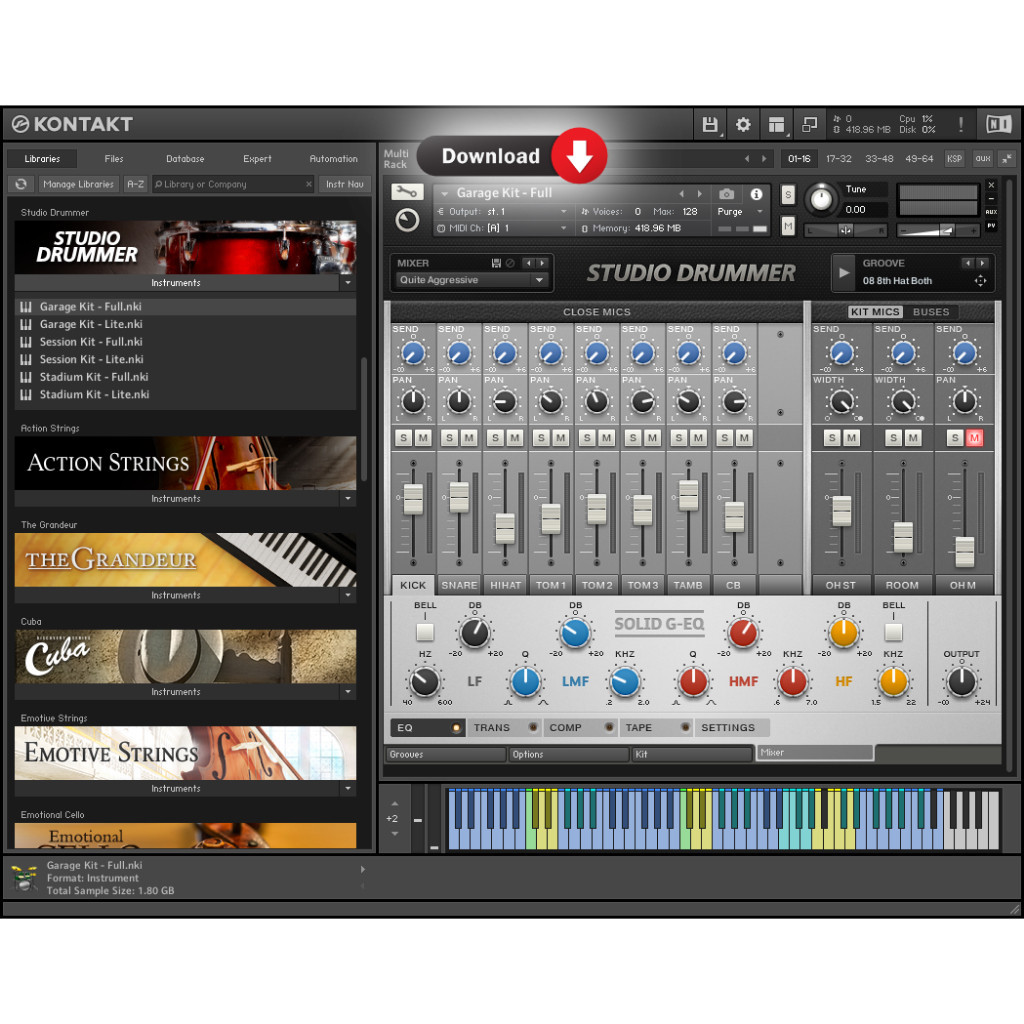Mute the instrument with header M button
Viewport: 1024px width, 1024px height.
pos(788,226)
